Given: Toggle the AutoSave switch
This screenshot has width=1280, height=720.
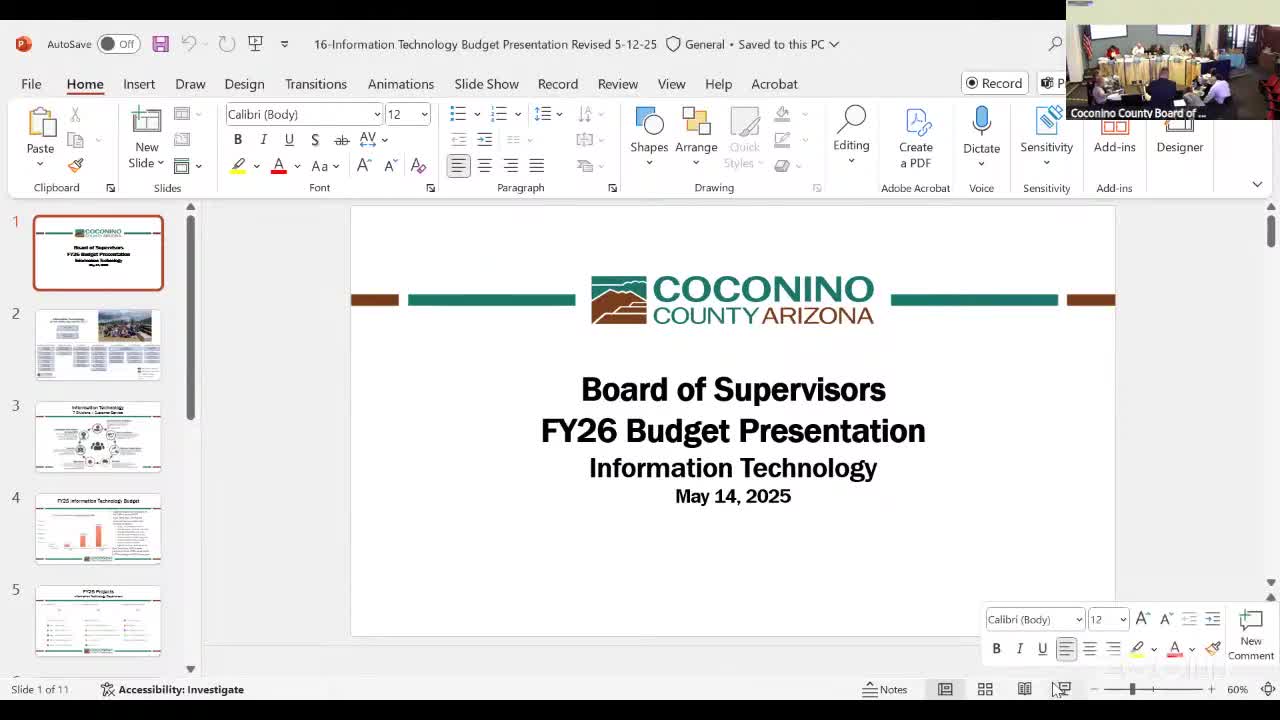Looking at the screenshot, I should (x=119, y=44).
